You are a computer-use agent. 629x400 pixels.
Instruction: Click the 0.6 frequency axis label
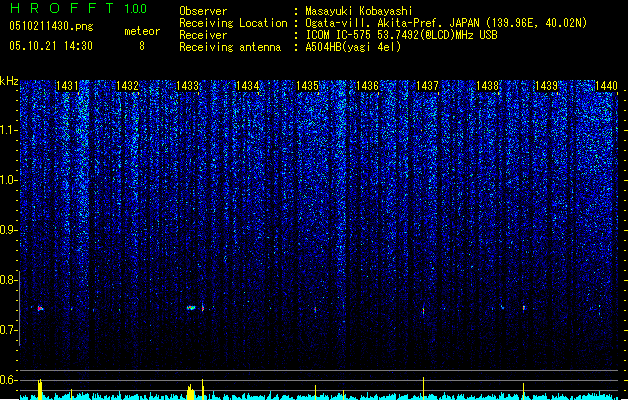click(x=8, y=380)
